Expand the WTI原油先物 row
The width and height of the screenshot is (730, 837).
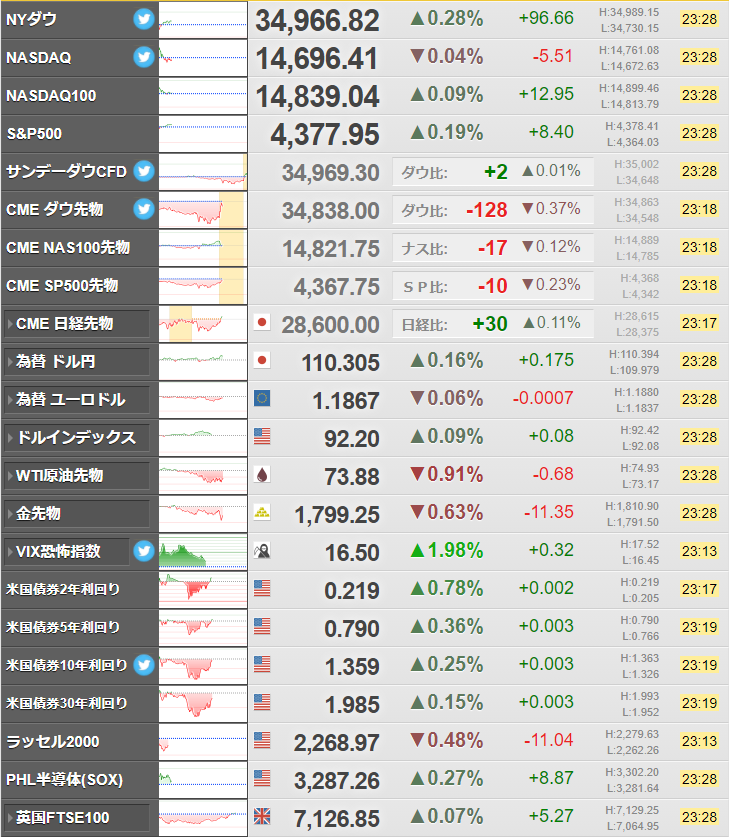(77, 476)
